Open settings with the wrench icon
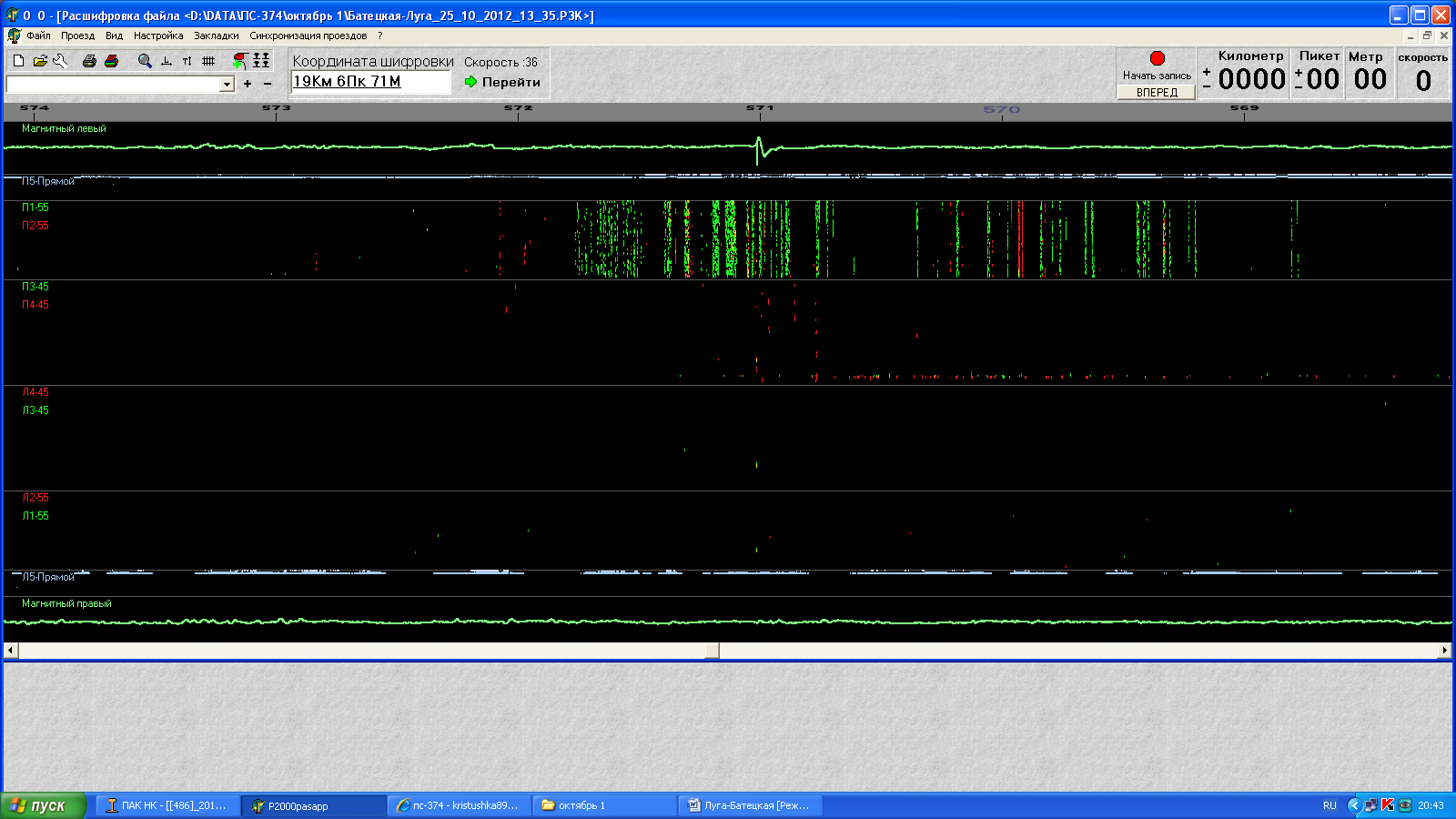The height and width of the screenshot is (819, 1456). pyautogui.click(x=60, y=61)
